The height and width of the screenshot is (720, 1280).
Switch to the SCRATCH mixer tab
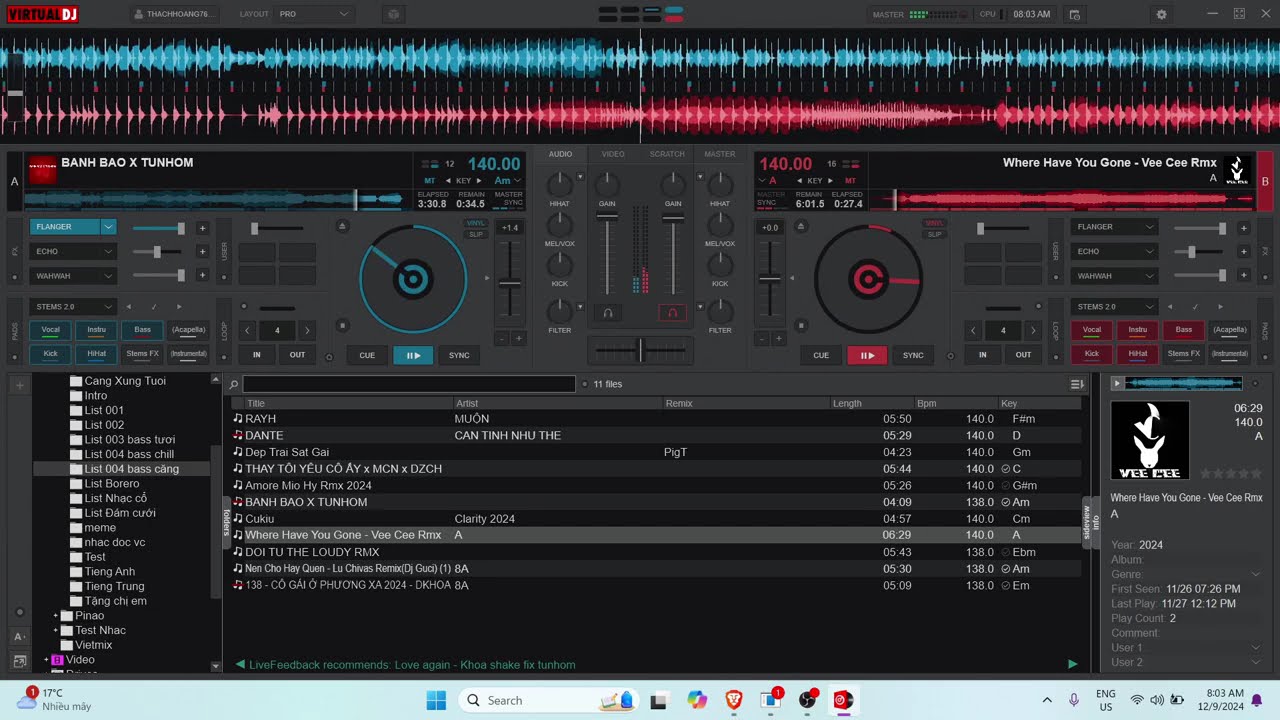pyautogui.click(x=667, y=154)
